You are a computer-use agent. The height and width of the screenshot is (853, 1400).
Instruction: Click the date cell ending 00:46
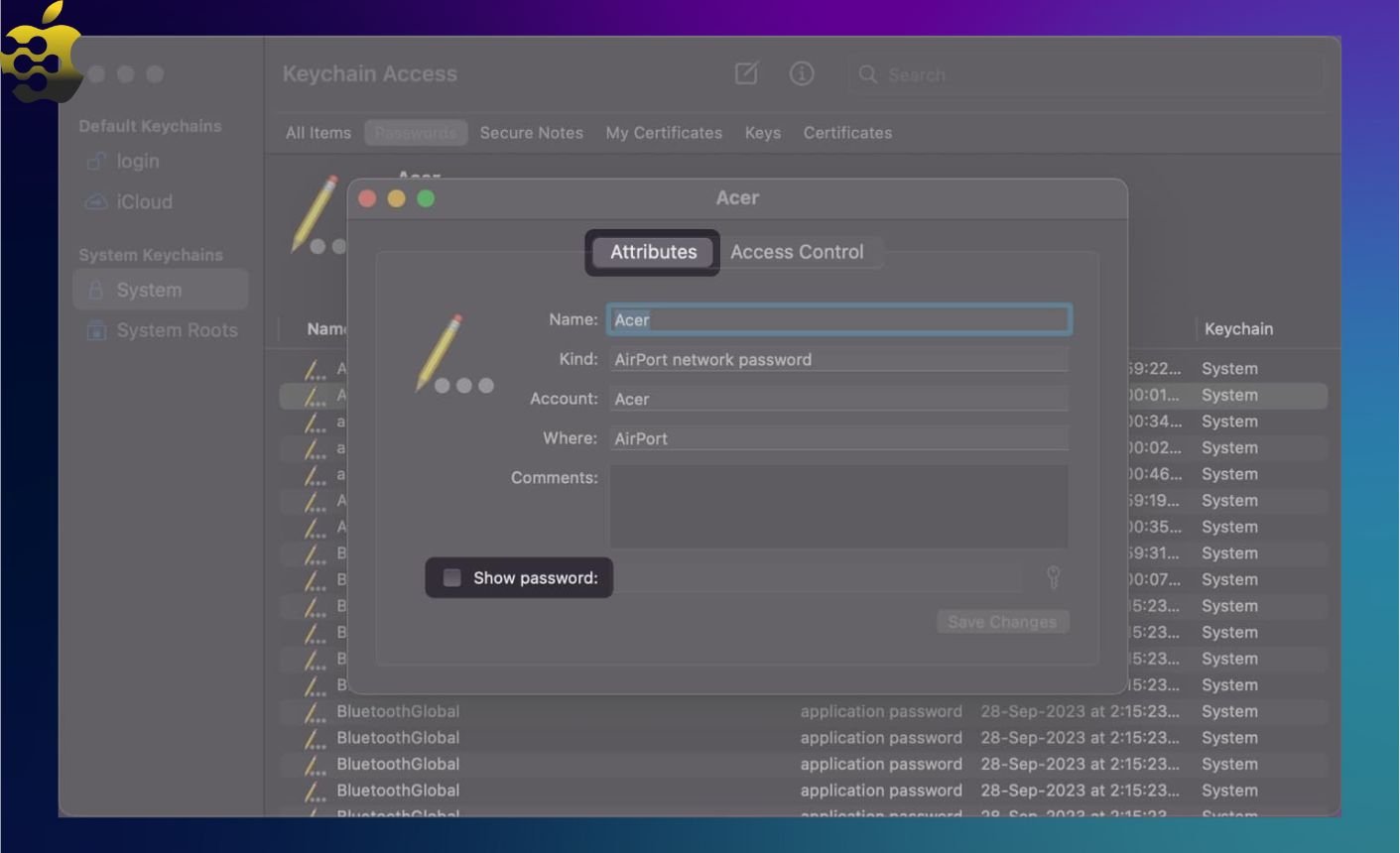click(1155, 474)
